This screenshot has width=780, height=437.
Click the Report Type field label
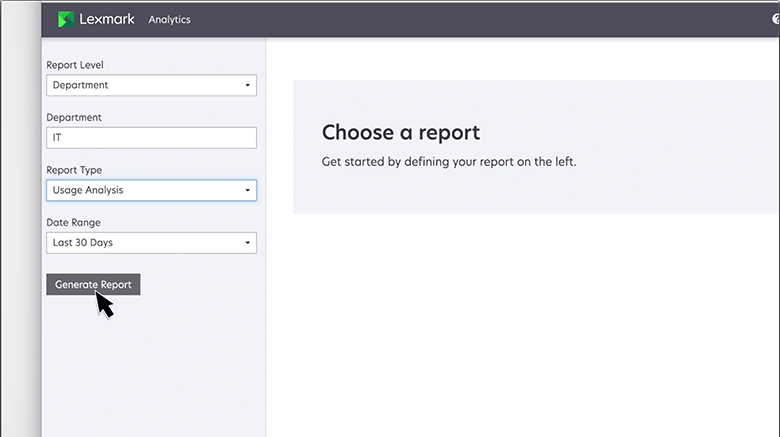pyautogui.click(x=74, y=170)
